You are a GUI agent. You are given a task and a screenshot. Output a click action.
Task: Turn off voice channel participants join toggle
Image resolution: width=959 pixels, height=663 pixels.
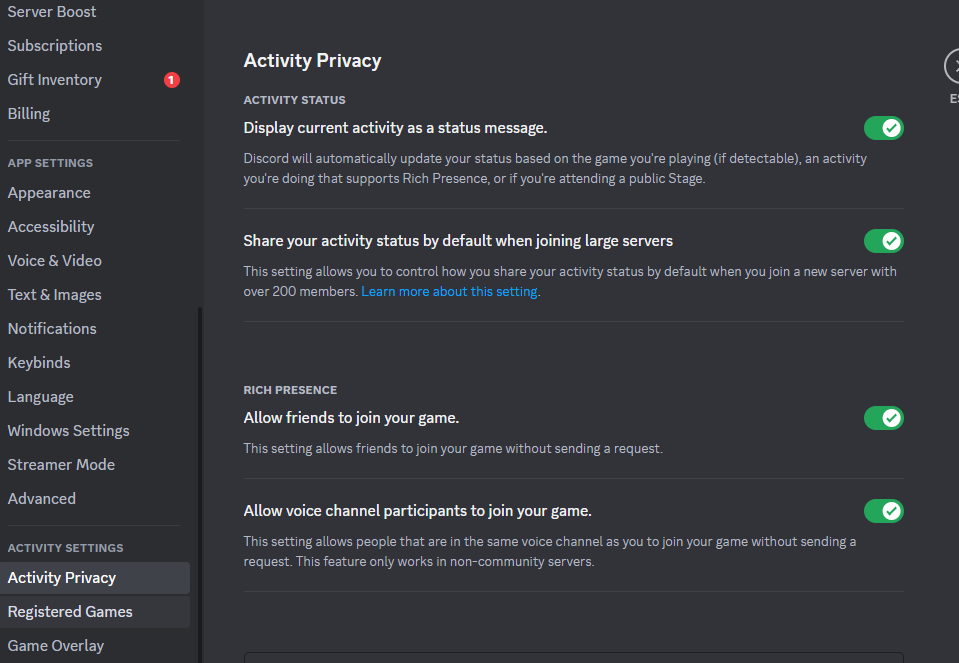pos(883,511)
